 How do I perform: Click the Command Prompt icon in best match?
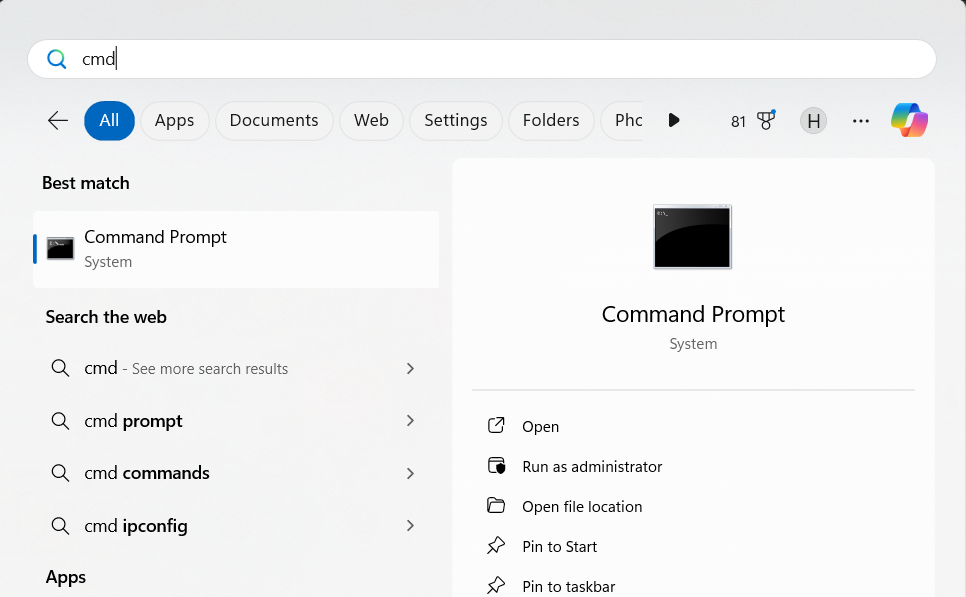[60, 248]
